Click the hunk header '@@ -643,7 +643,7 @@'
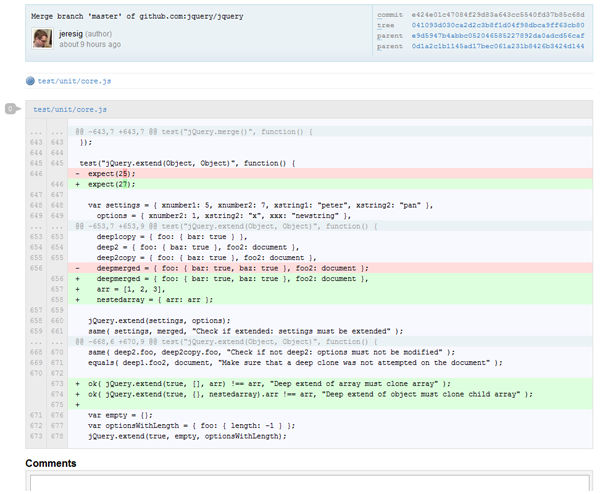The image size is (600, 494). (x=330, y=132)
